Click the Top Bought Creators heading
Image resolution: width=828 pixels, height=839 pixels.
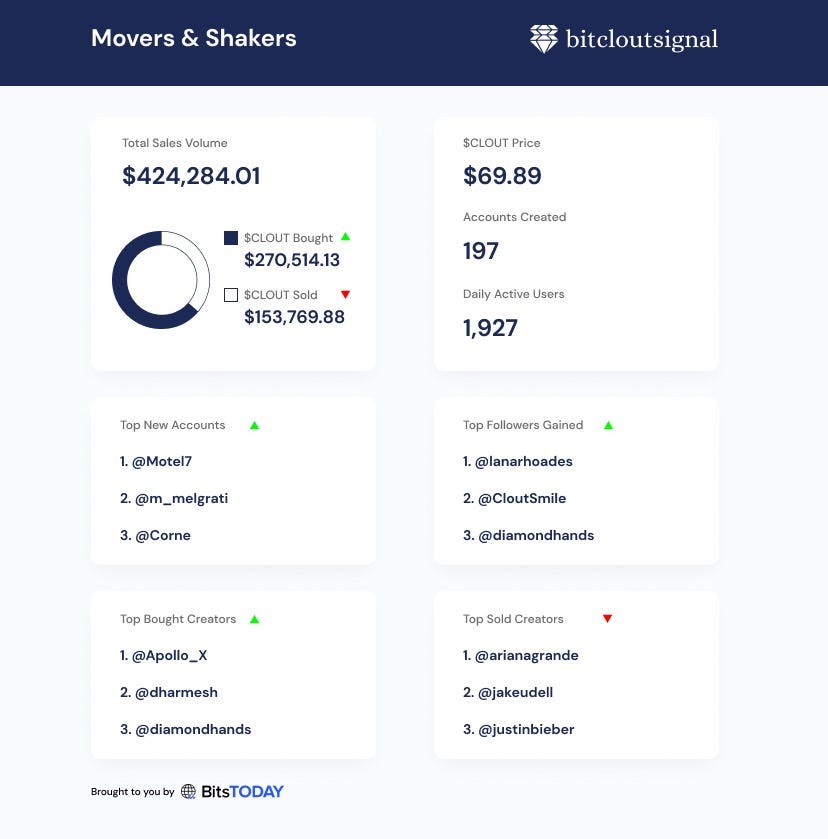coord(178,619)
